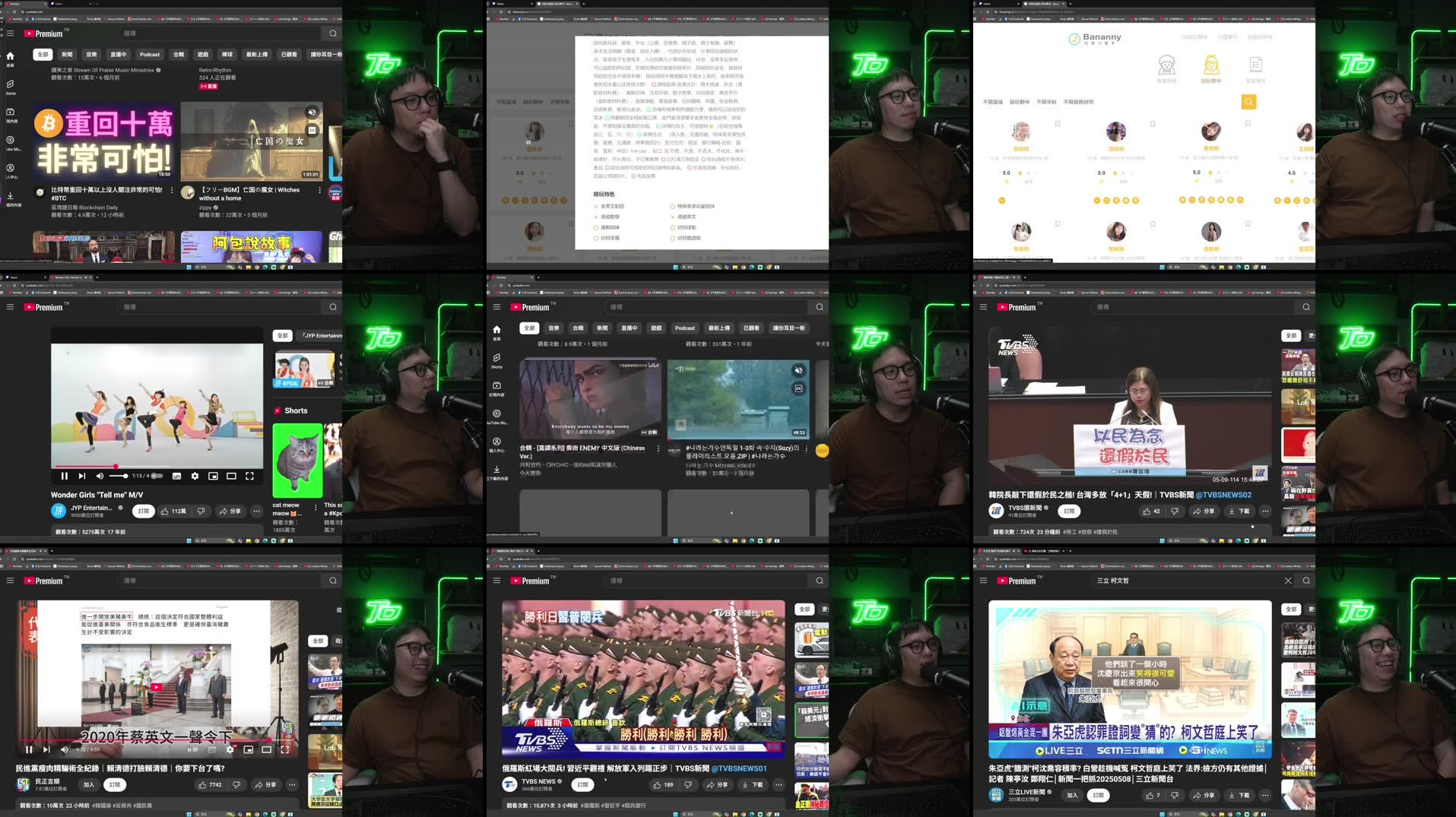Image resolution: width=1456 pixels, height=817 pixels.
Task: Switch Wonder Girls player to theater mode
Action: tap(231, 476)
